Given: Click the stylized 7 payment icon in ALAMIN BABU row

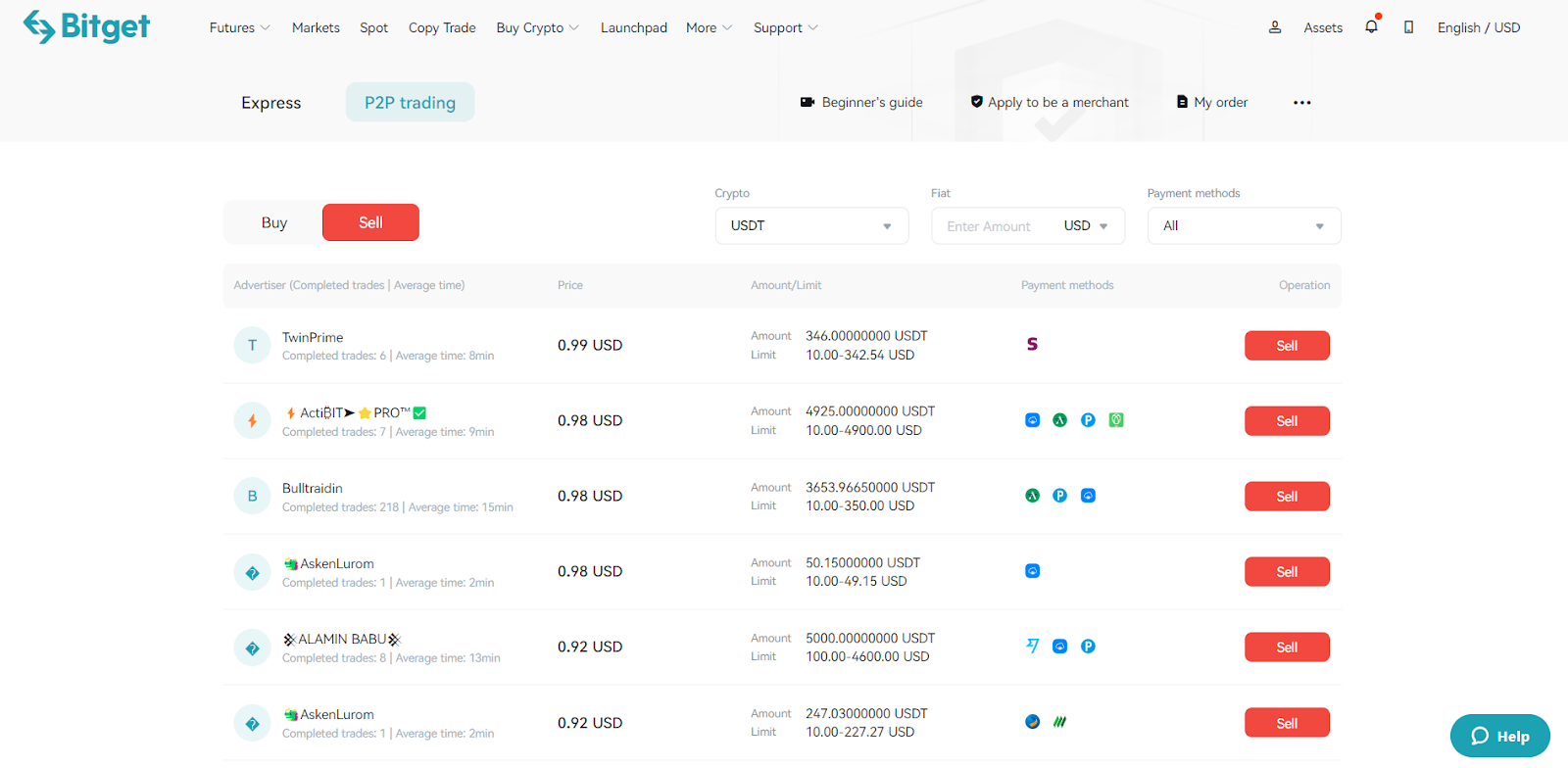Looking at the screenshot, I should point(1032,647).
